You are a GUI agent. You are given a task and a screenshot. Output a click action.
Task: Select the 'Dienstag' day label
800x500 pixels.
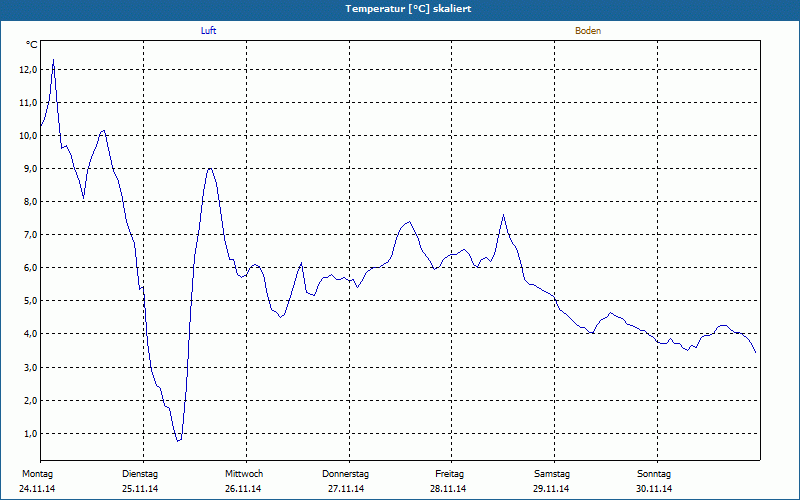(140, 474)
